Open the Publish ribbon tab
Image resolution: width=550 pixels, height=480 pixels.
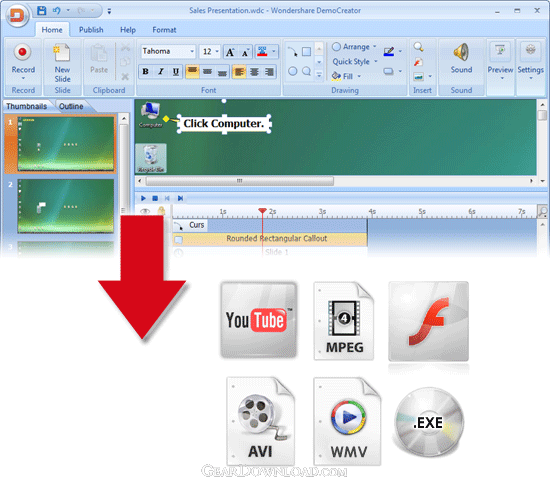tap(91, 30)
